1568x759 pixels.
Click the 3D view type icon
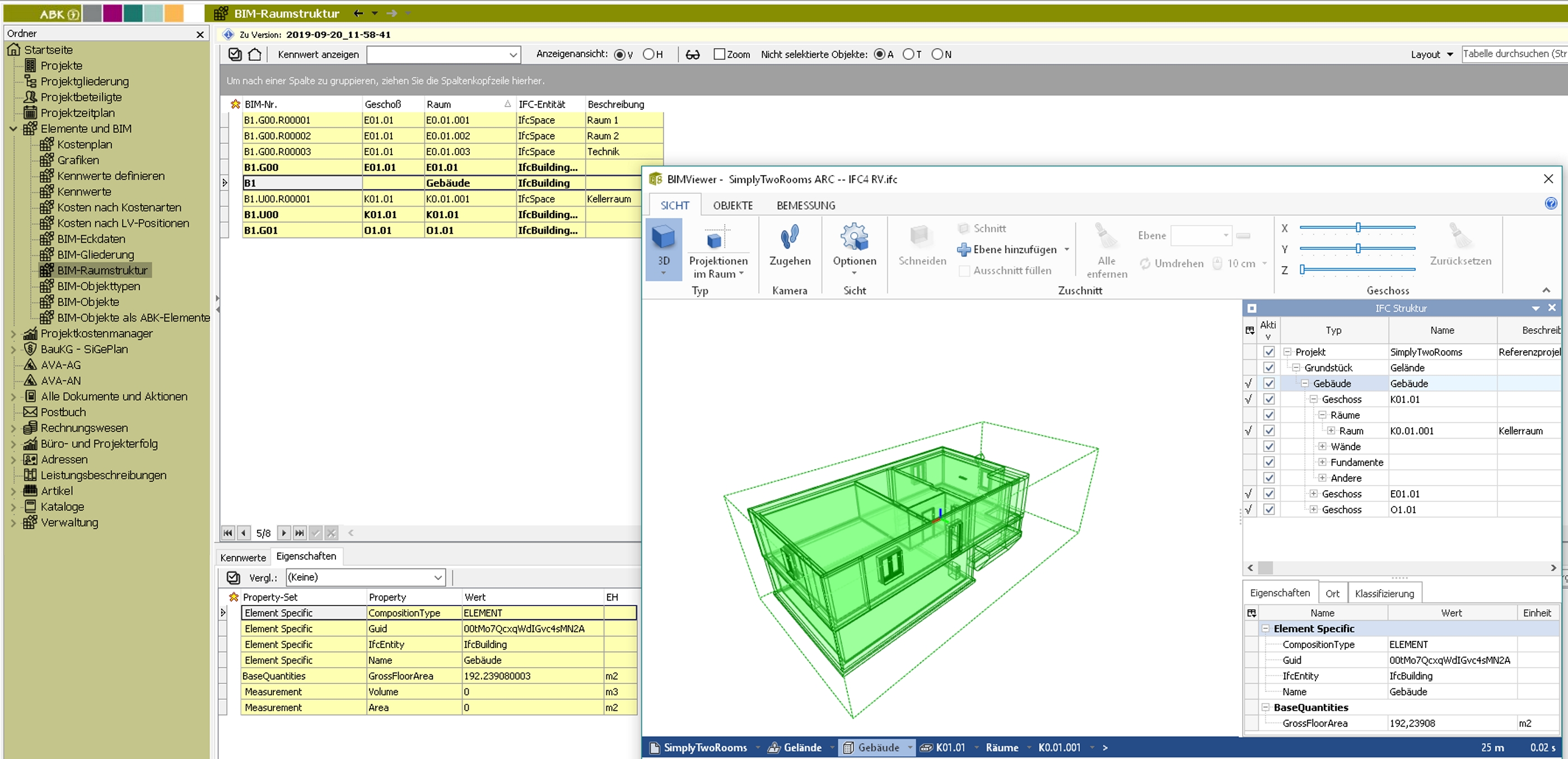[663, 237]
